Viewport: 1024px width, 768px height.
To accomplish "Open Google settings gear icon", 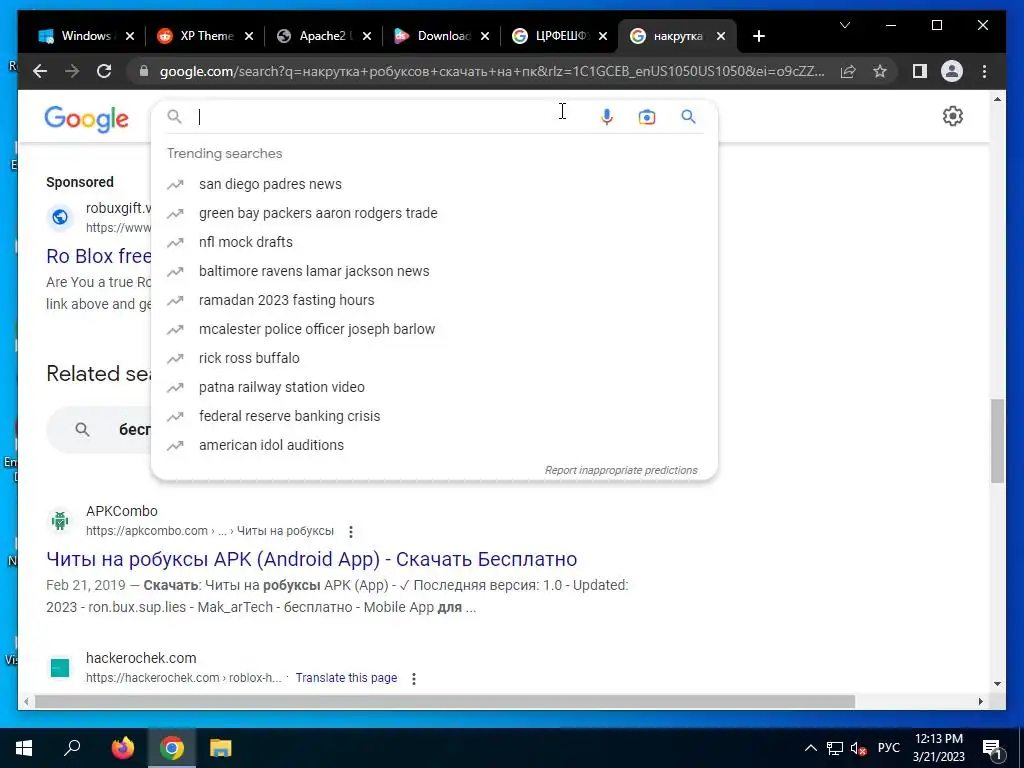I will pos(952,116).
